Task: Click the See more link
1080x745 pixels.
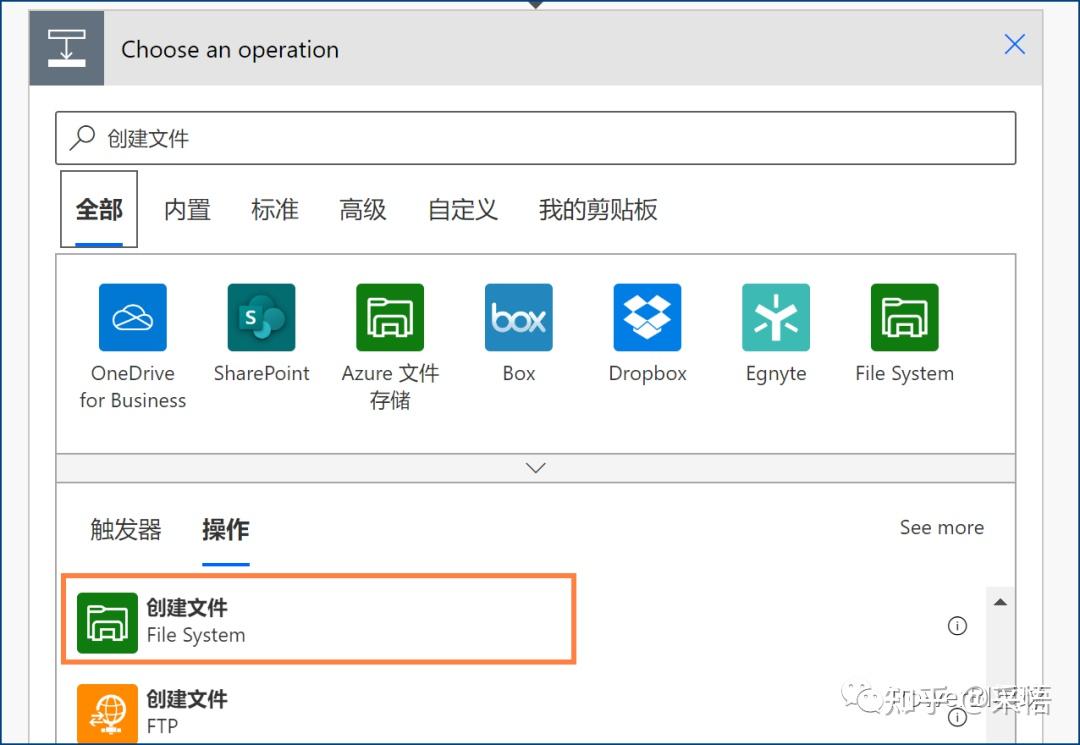Action: [942, 527]
